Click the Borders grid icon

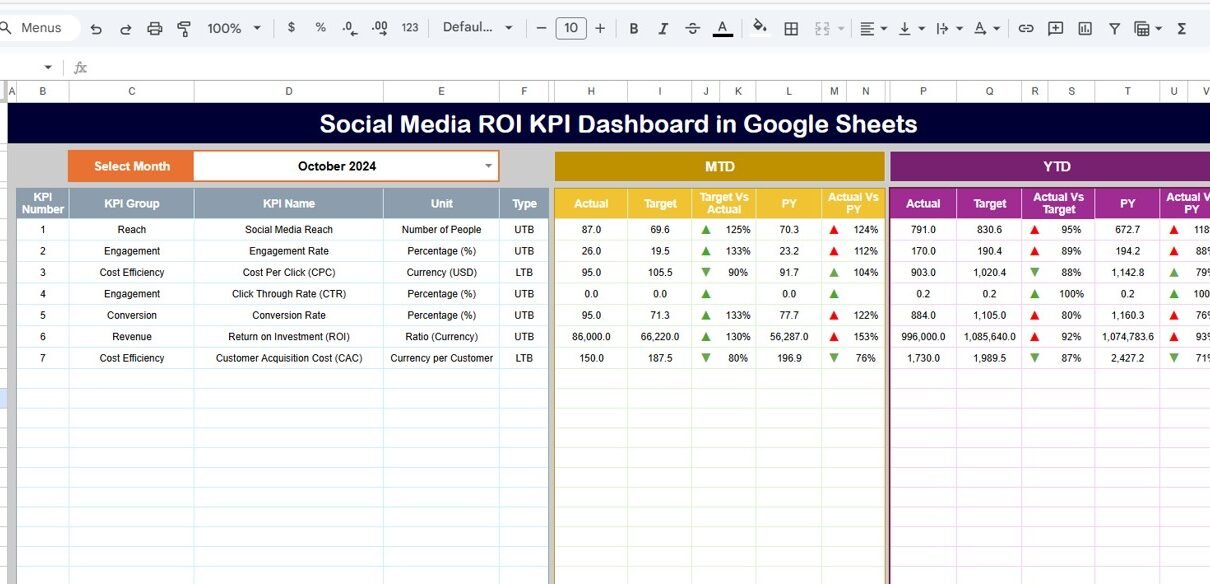point(791,29)
